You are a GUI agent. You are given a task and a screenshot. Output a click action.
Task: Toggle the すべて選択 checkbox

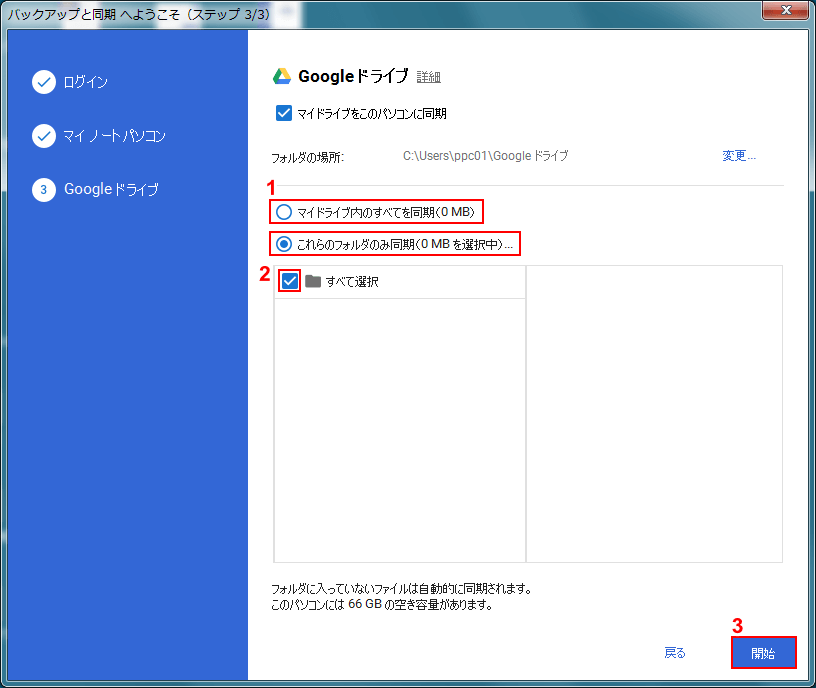pyautogui.click(x=290, y=282)
